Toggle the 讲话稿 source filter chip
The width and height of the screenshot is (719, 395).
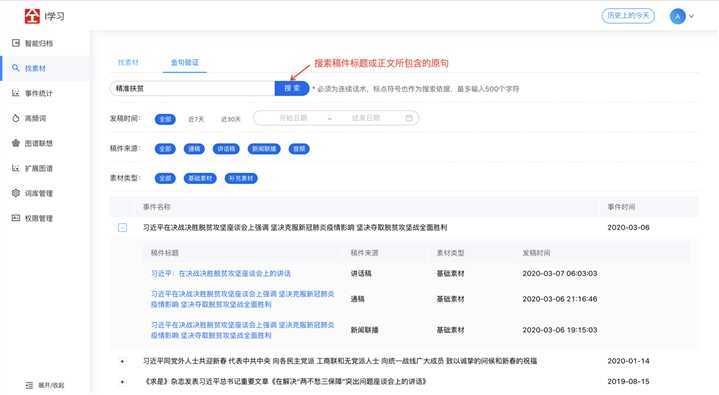pos(226,149)
